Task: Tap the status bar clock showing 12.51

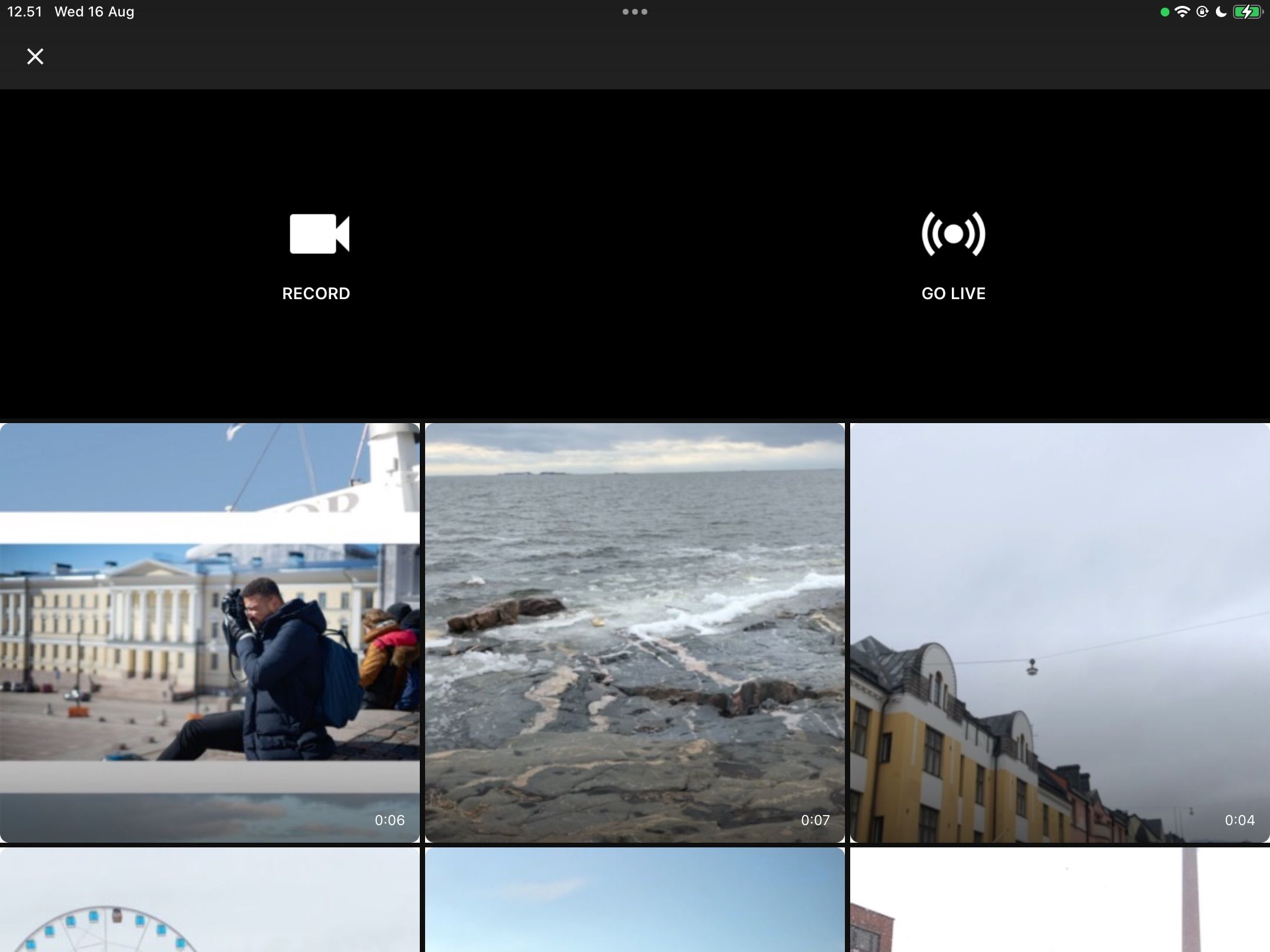Action: coord(25,12)
